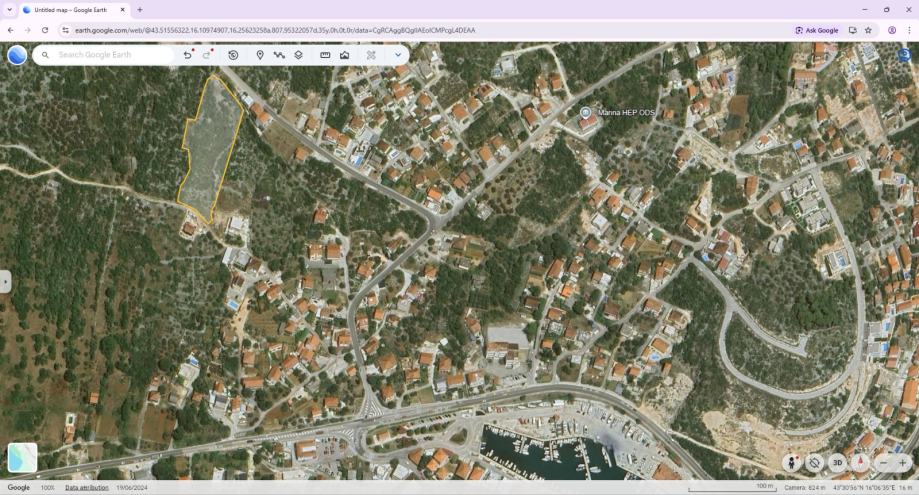Go back to the previous page
The height and width of the screenshot is (495, 919).
tap(11, 30)
